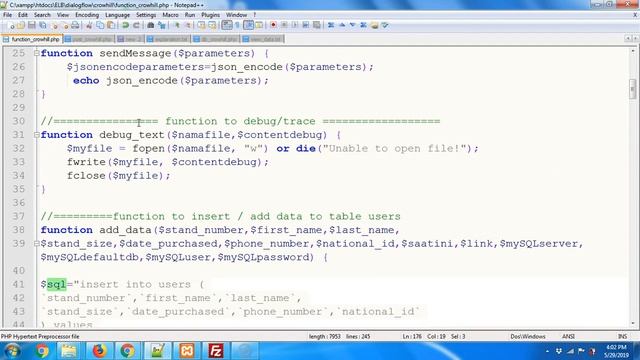
Task: Click the vertical scrollbar up arrow
Action: tap(633, 51)
